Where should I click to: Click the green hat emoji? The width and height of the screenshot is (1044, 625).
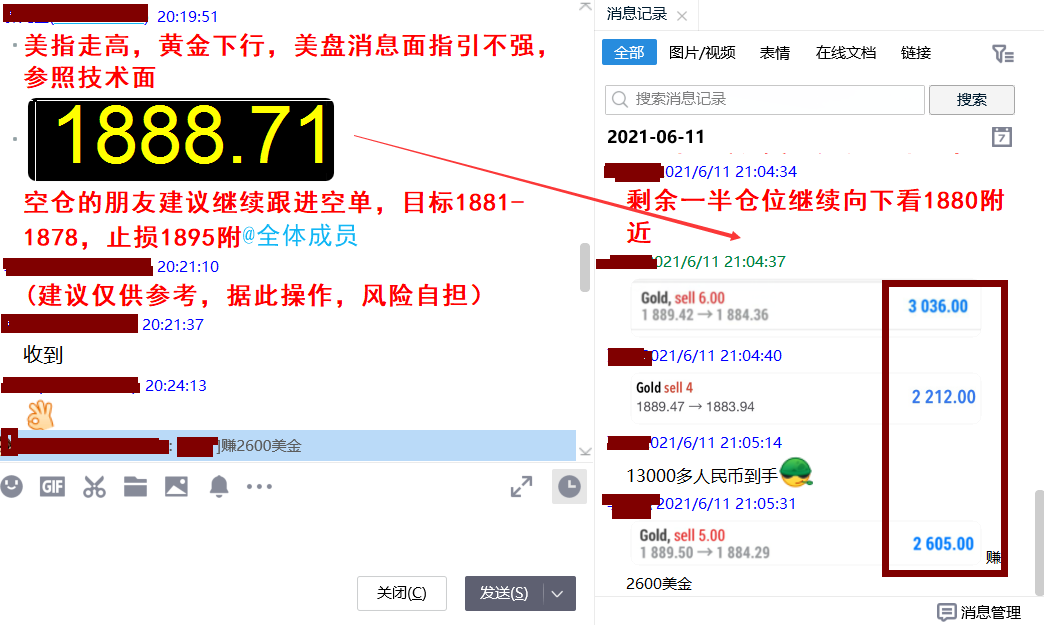795,473
